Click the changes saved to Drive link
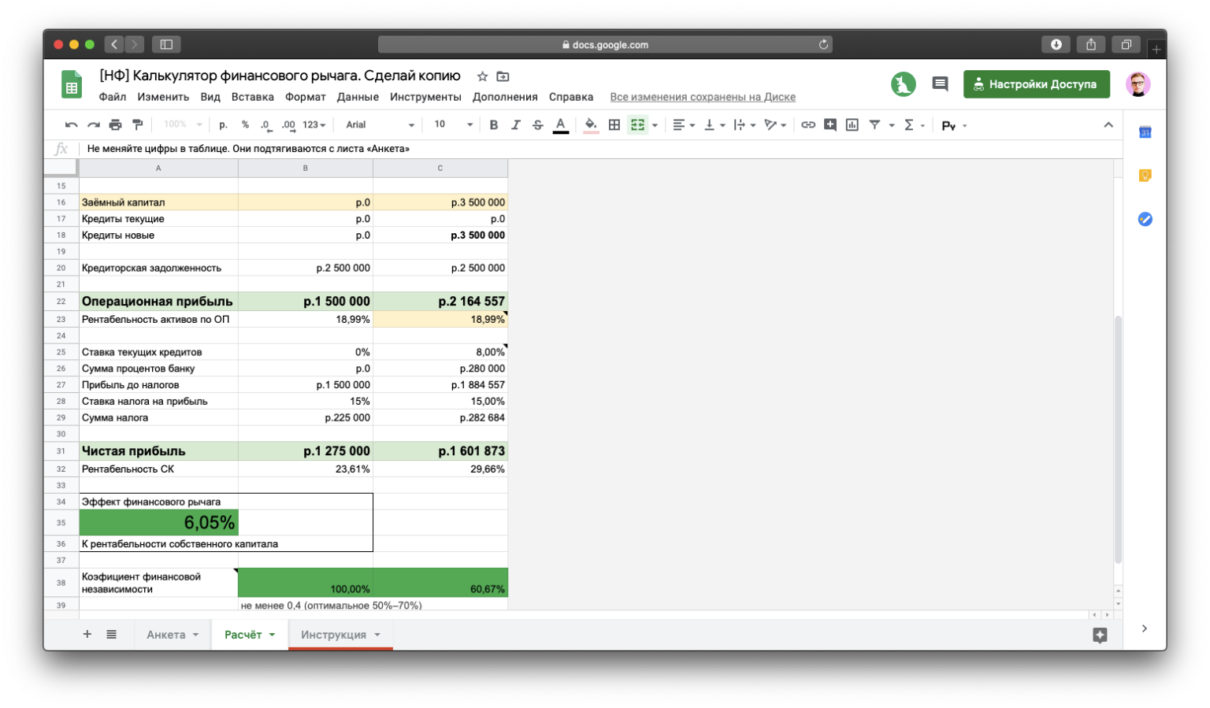This screenshot has height=708, width=1210. pos(702,97)
